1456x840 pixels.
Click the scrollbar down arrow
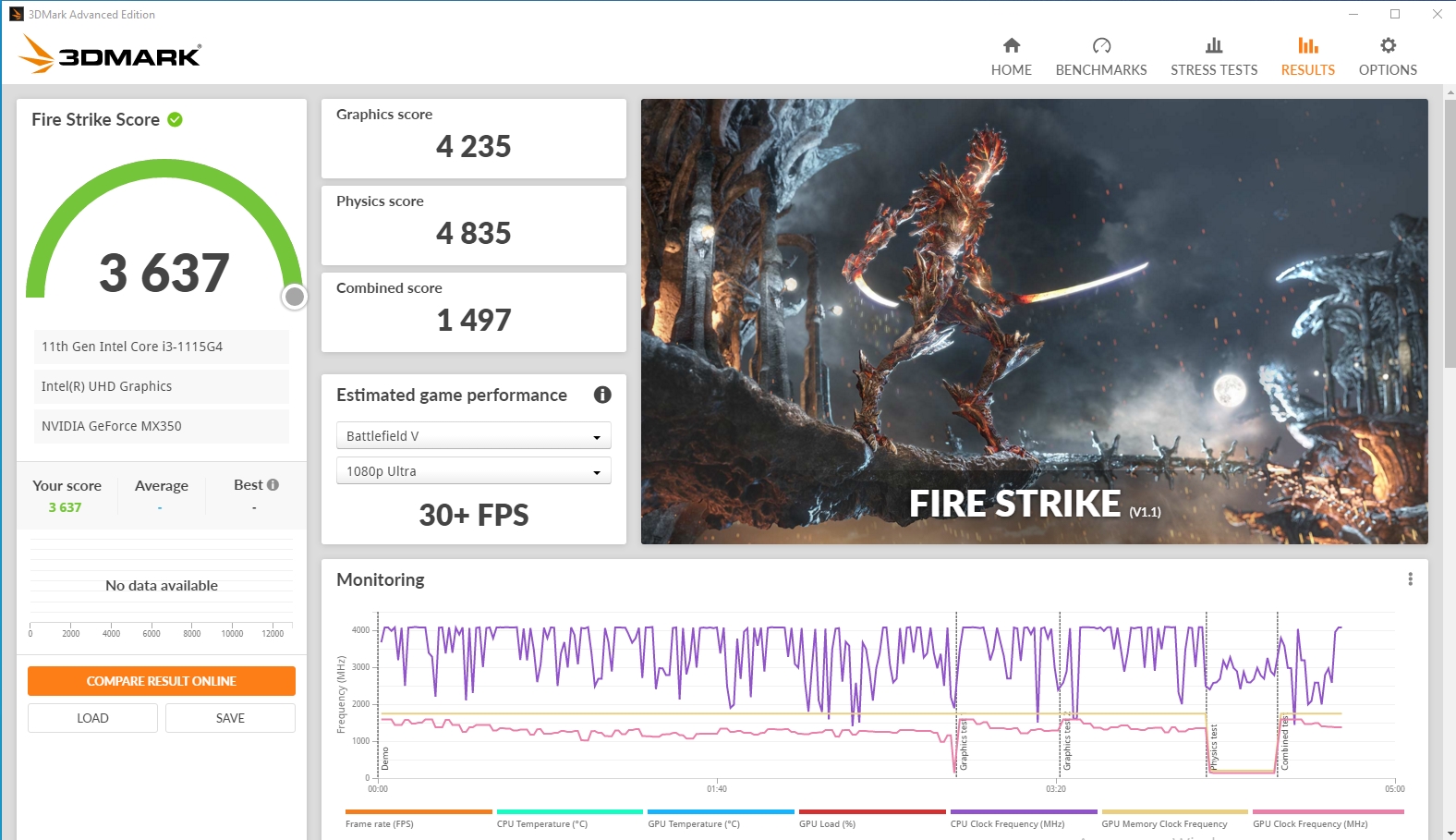pyautogui.click(x=1450, y=834)
